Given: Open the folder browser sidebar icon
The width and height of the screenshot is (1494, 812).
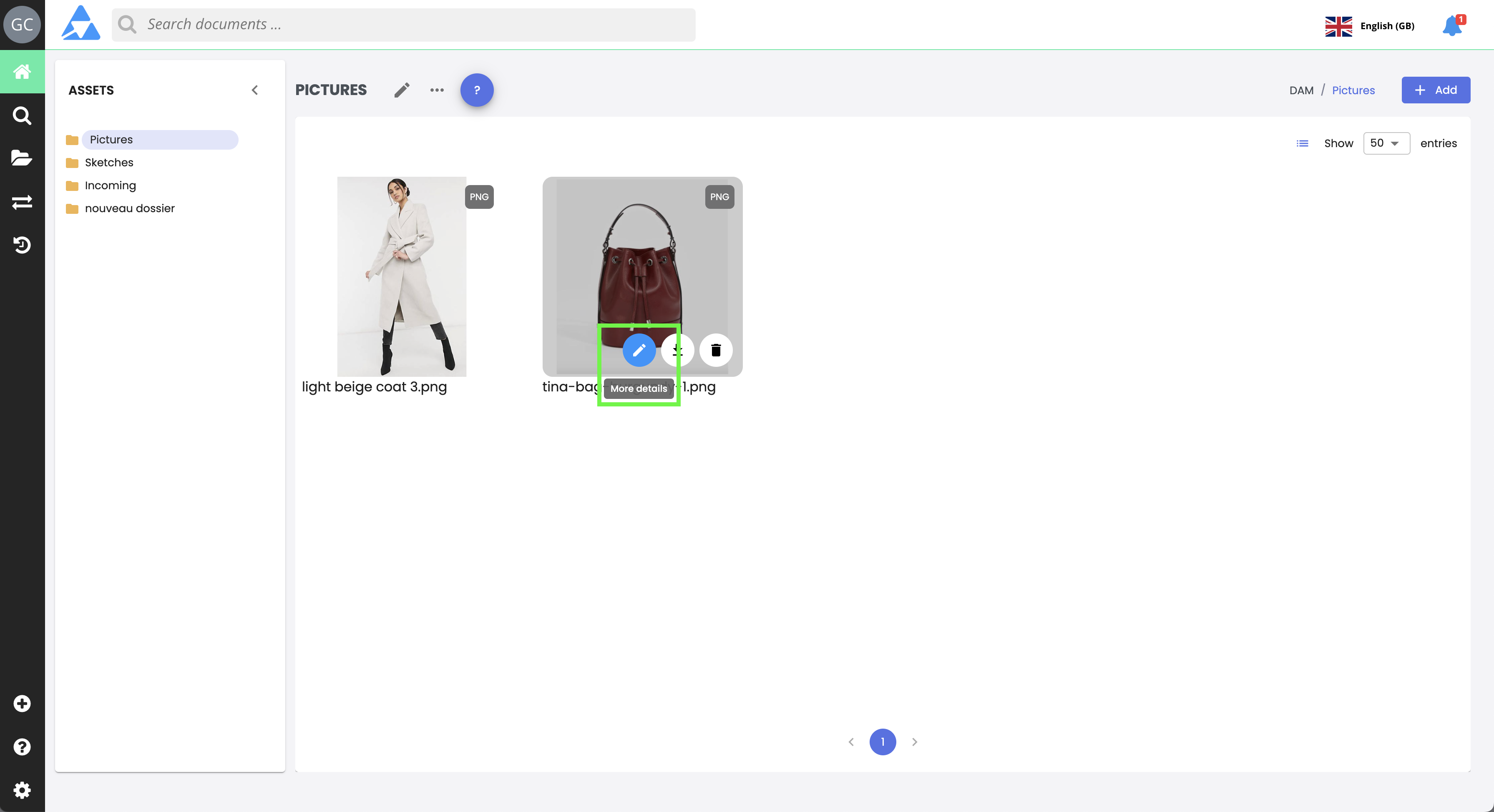Looking at the screenshot, I should click(22, 158).
